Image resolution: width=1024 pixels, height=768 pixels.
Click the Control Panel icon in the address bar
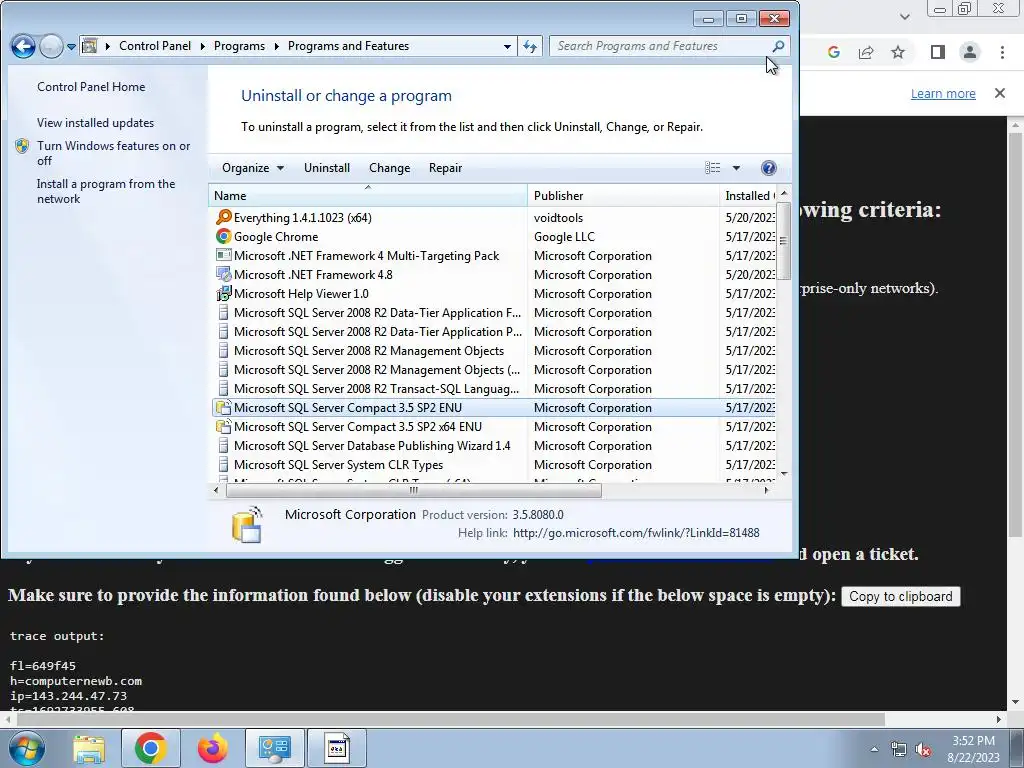(x=90, y=46)
